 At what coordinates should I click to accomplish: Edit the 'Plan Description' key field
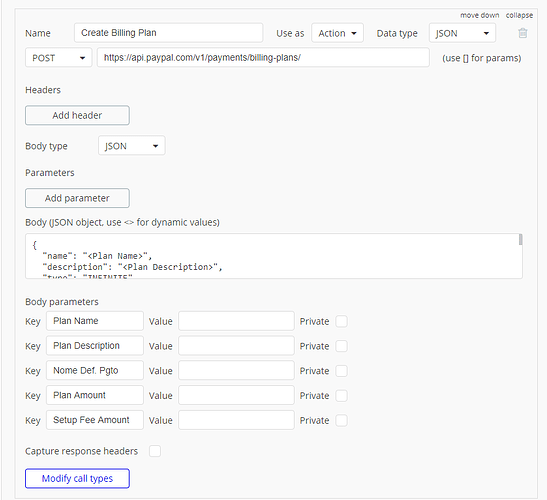[x=95, y=346]
